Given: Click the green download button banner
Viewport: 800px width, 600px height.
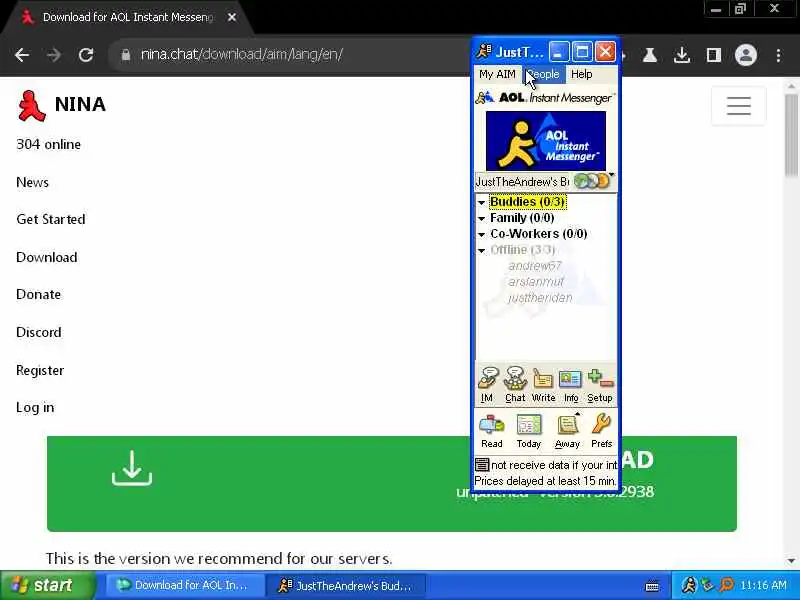Looking at the screenshot, I should [392, 484].
